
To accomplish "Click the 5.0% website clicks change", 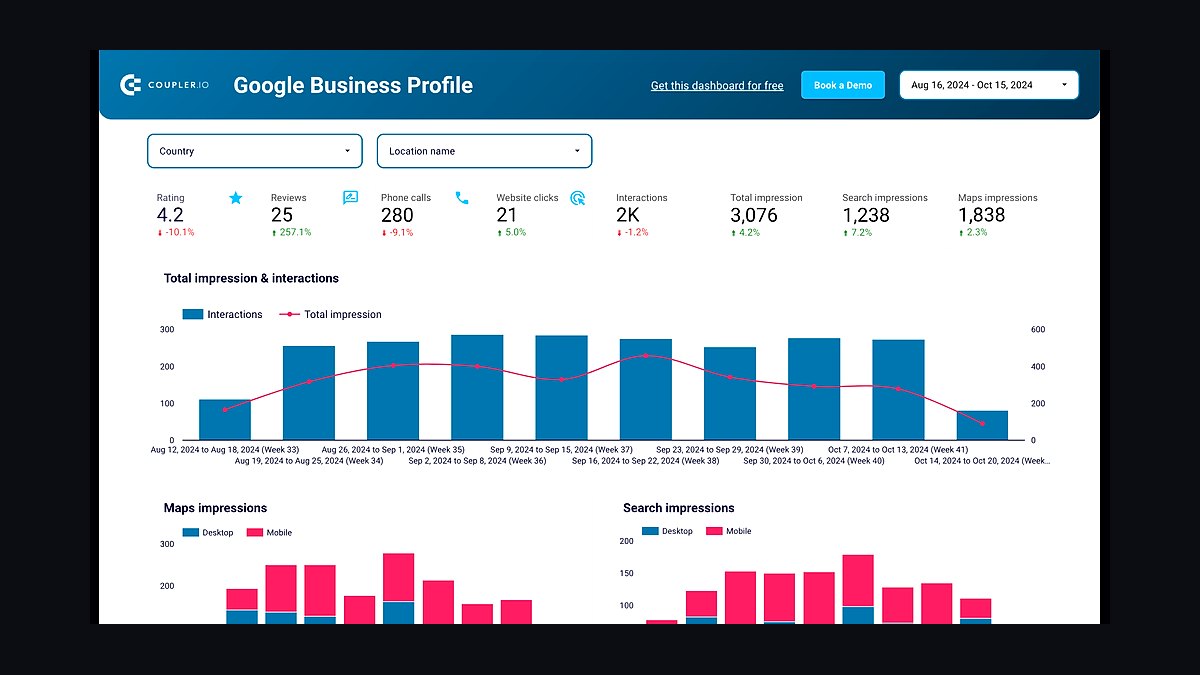I will pos(511,232).
